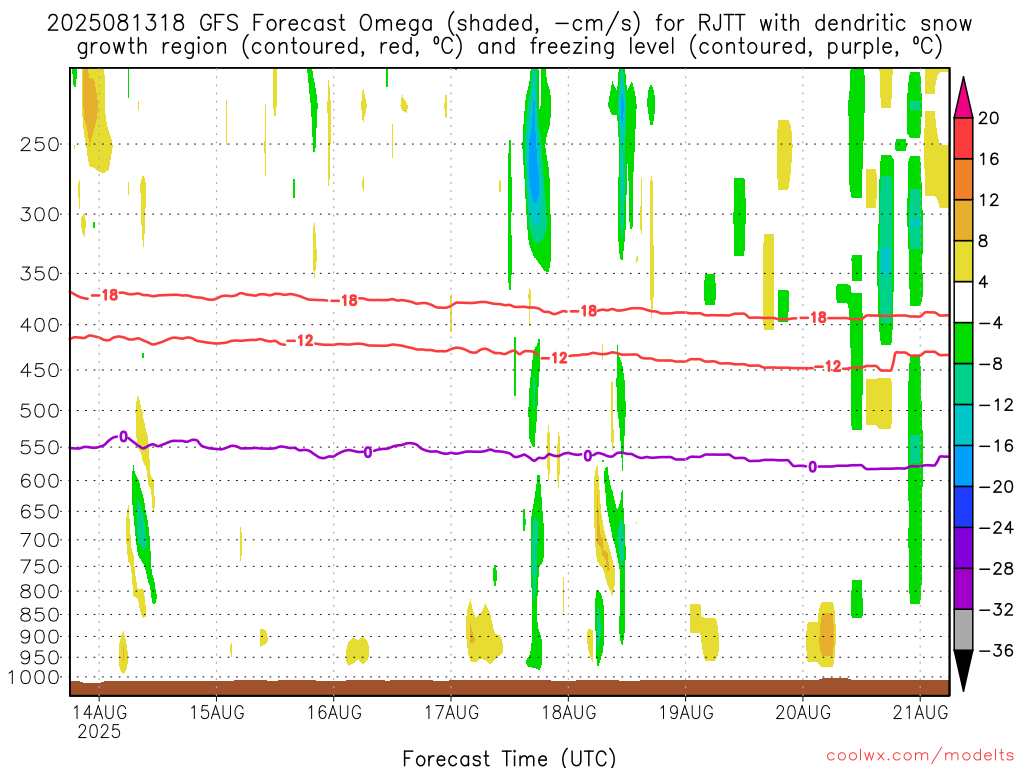1024x768 pixels.
Task: Click the 16AUG date label on the time axis
Action: [x=334, y=712]
